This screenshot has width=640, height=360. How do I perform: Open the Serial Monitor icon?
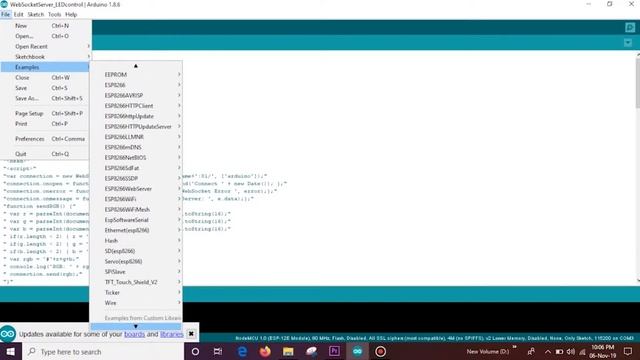629,27
